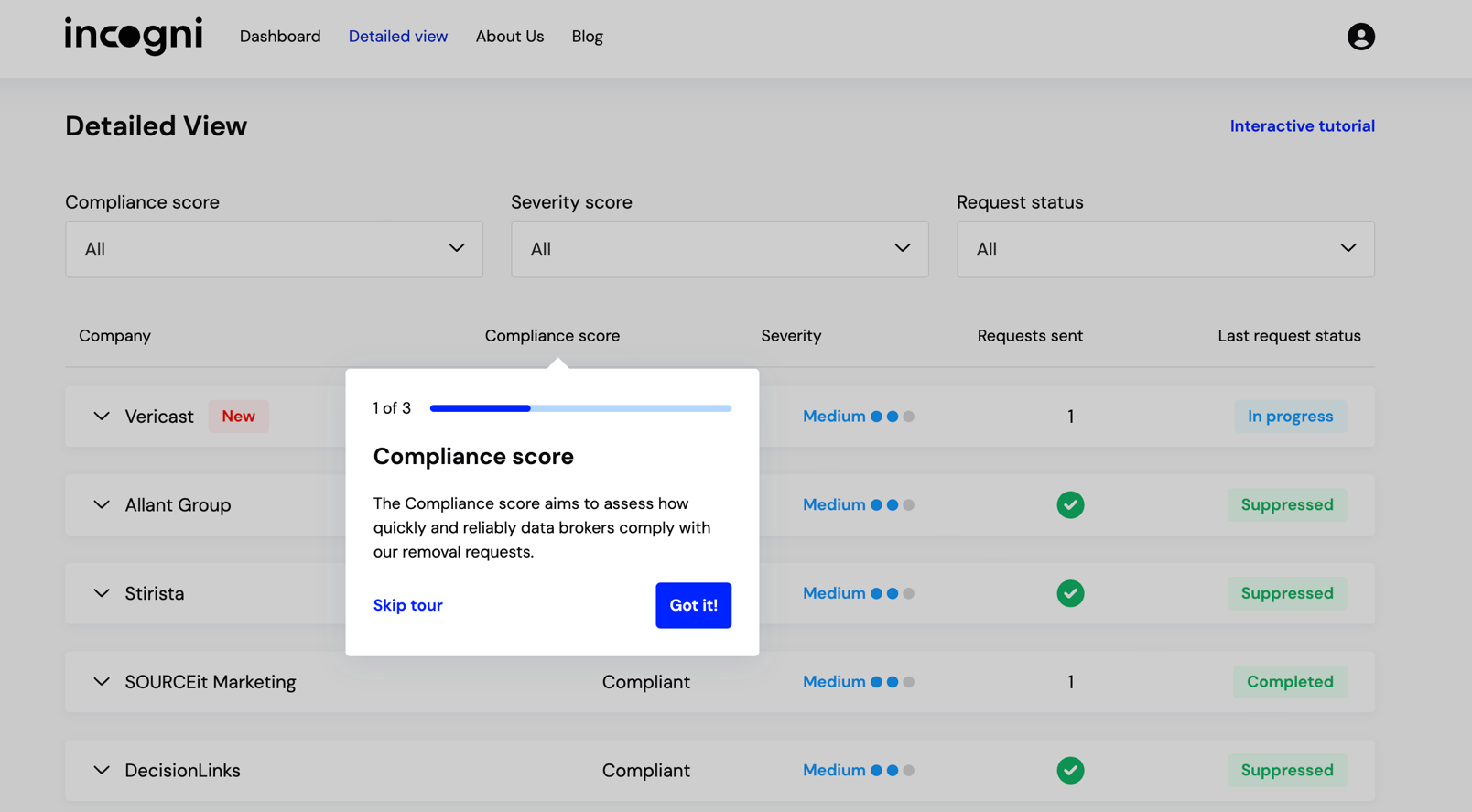Click DecisionLinks green checkmark icon
Viewport: 1472px width, 812px height.
pos(1070,770)
